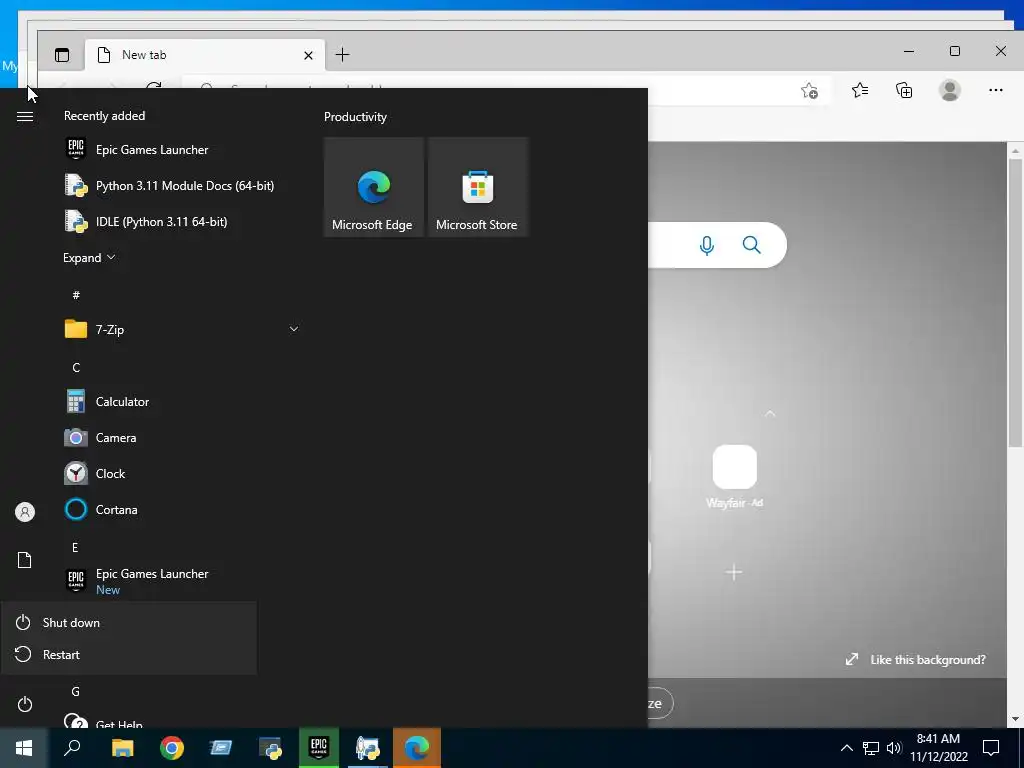Open the volume tray icon

(894, 748)
